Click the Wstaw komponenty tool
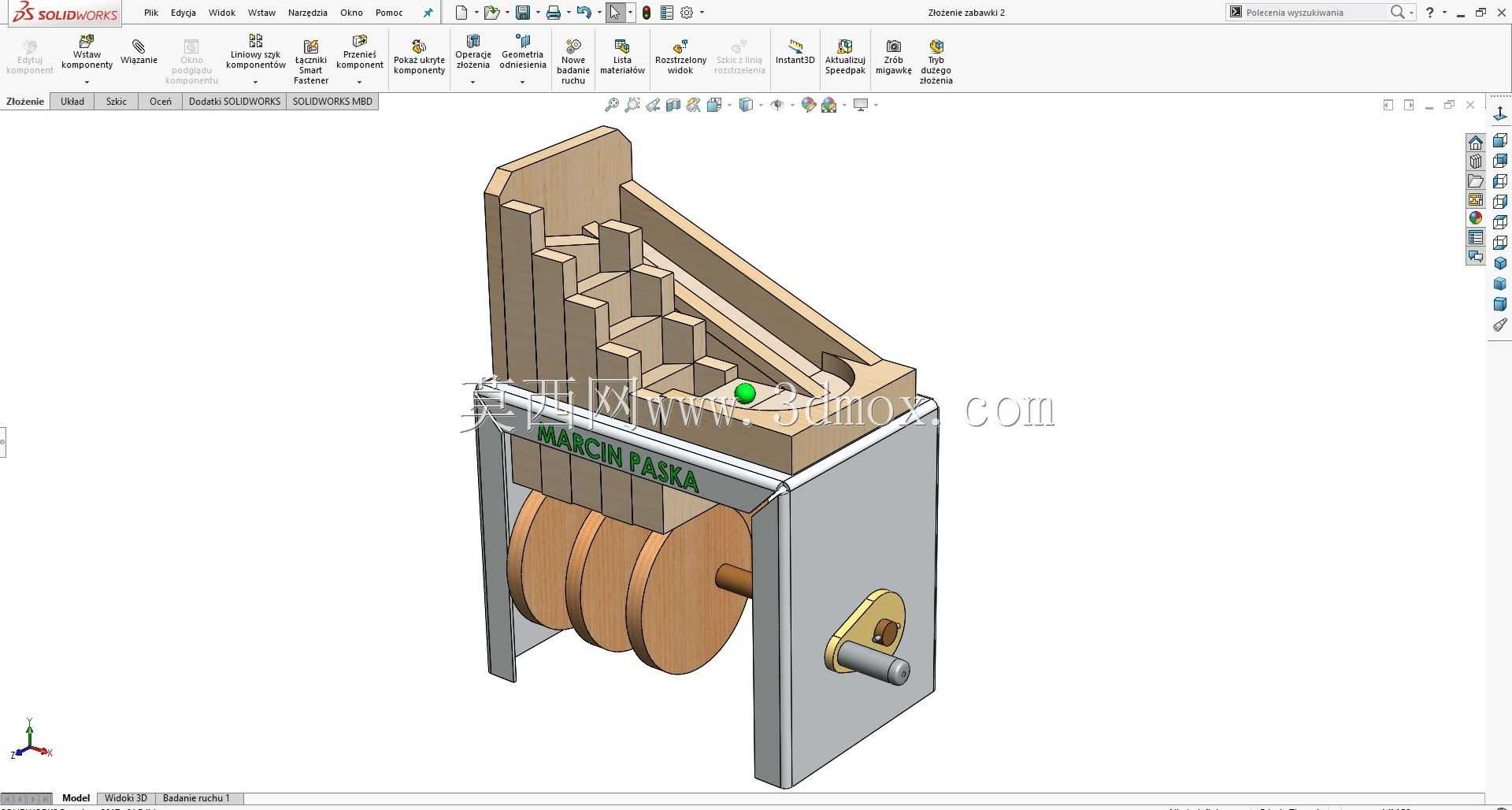 pyautogui.click(x=87, y=53)
